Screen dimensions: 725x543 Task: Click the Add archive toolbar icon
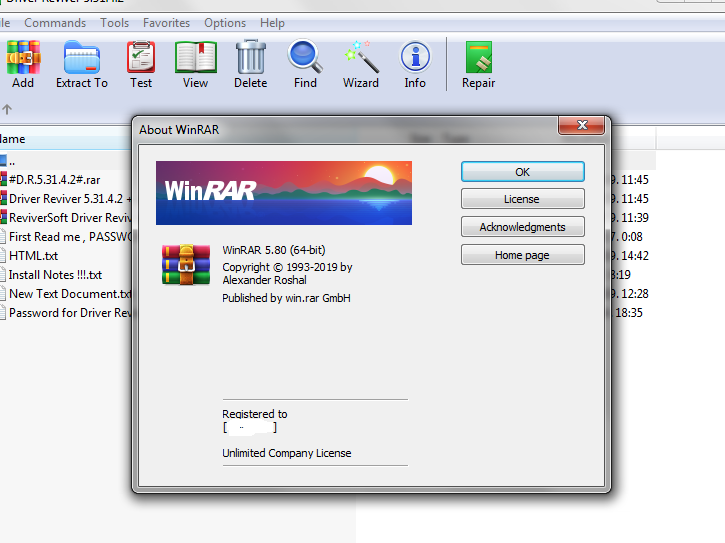pyautogui.click(x=23, y=64)
